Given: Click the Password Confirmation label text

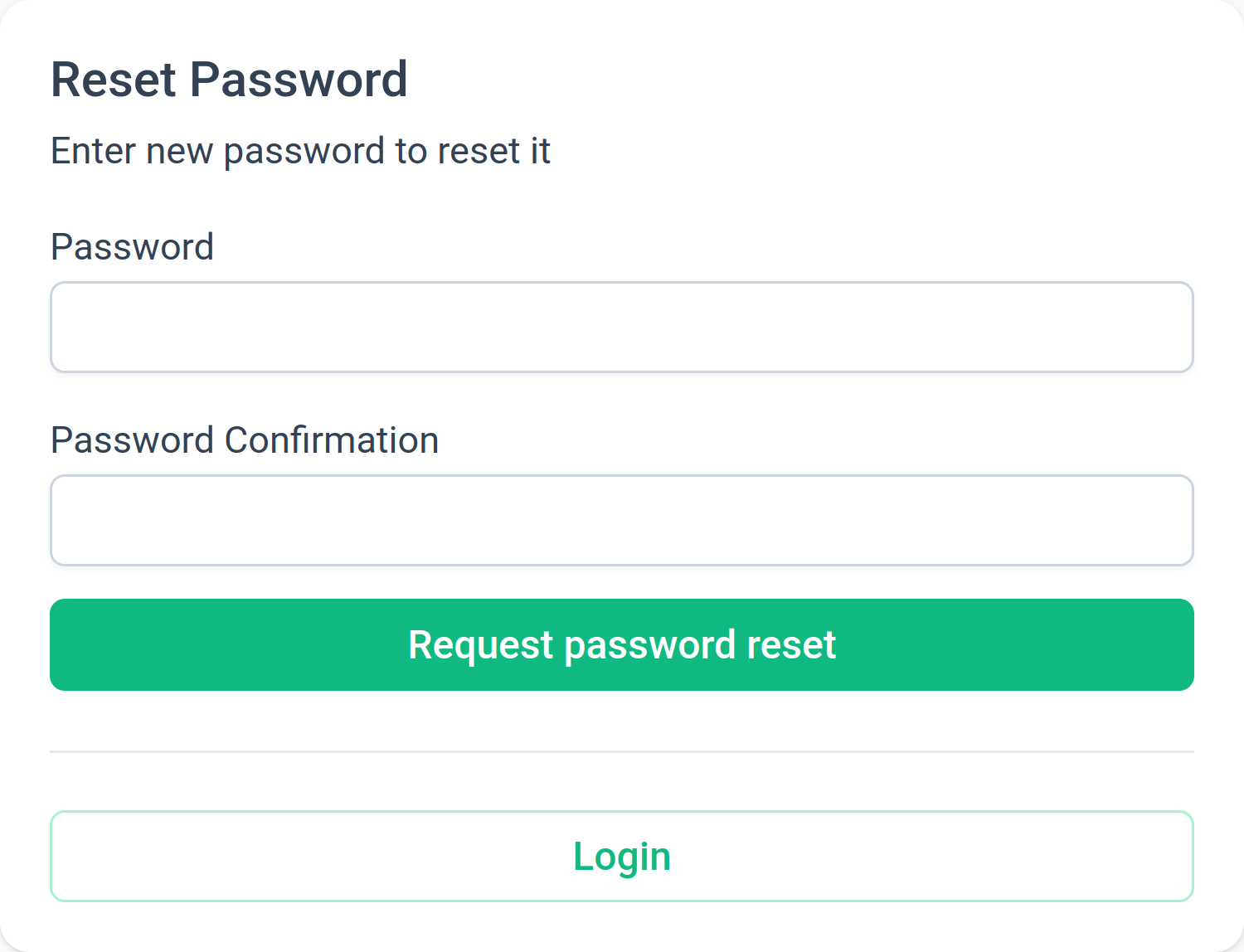Looking at the screenshot, I should [x=245, y=440].
